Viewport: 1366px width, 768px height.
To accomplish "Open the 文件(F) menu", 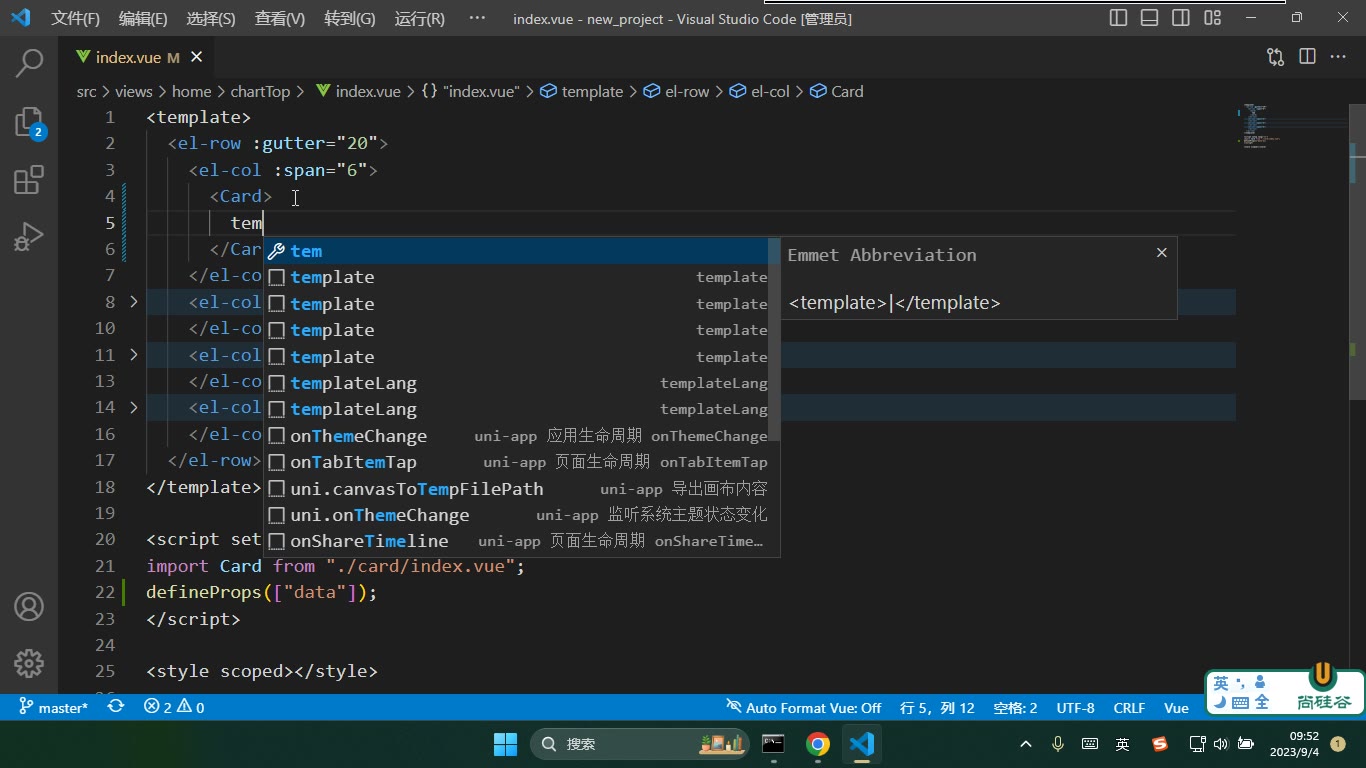I will pos(76,18).
